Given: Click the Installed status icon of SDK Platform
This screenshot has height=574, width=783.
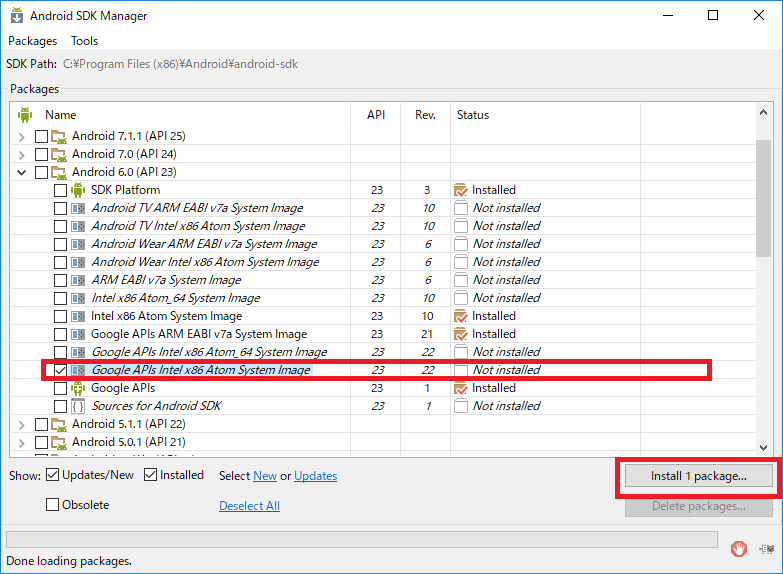Looking at the screenshot, I should [x=460, y=190].
